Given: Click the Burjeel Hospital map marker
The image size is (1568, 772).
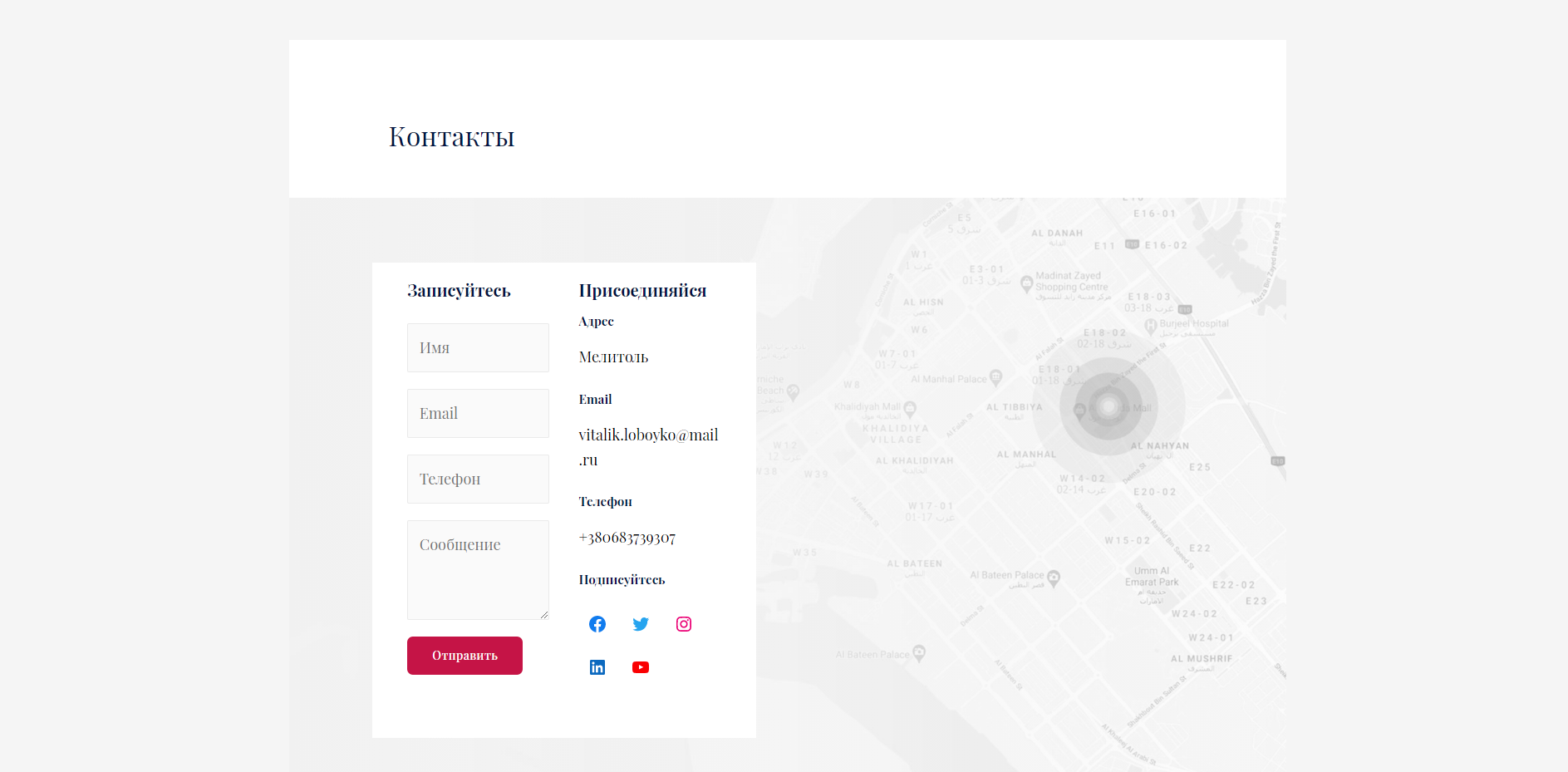Looking at the screenshot, I should [1151, 326].
